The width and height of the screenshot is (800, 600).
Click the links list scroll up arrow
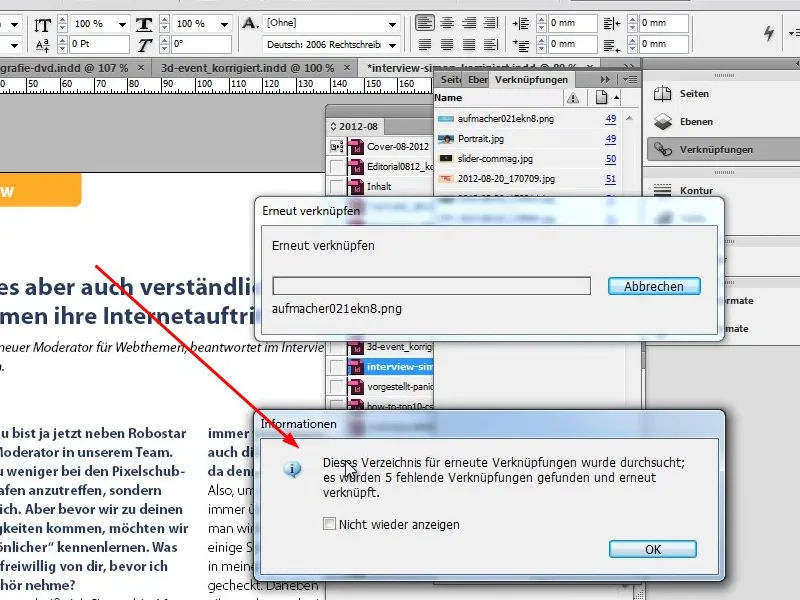tap(630, 118)
